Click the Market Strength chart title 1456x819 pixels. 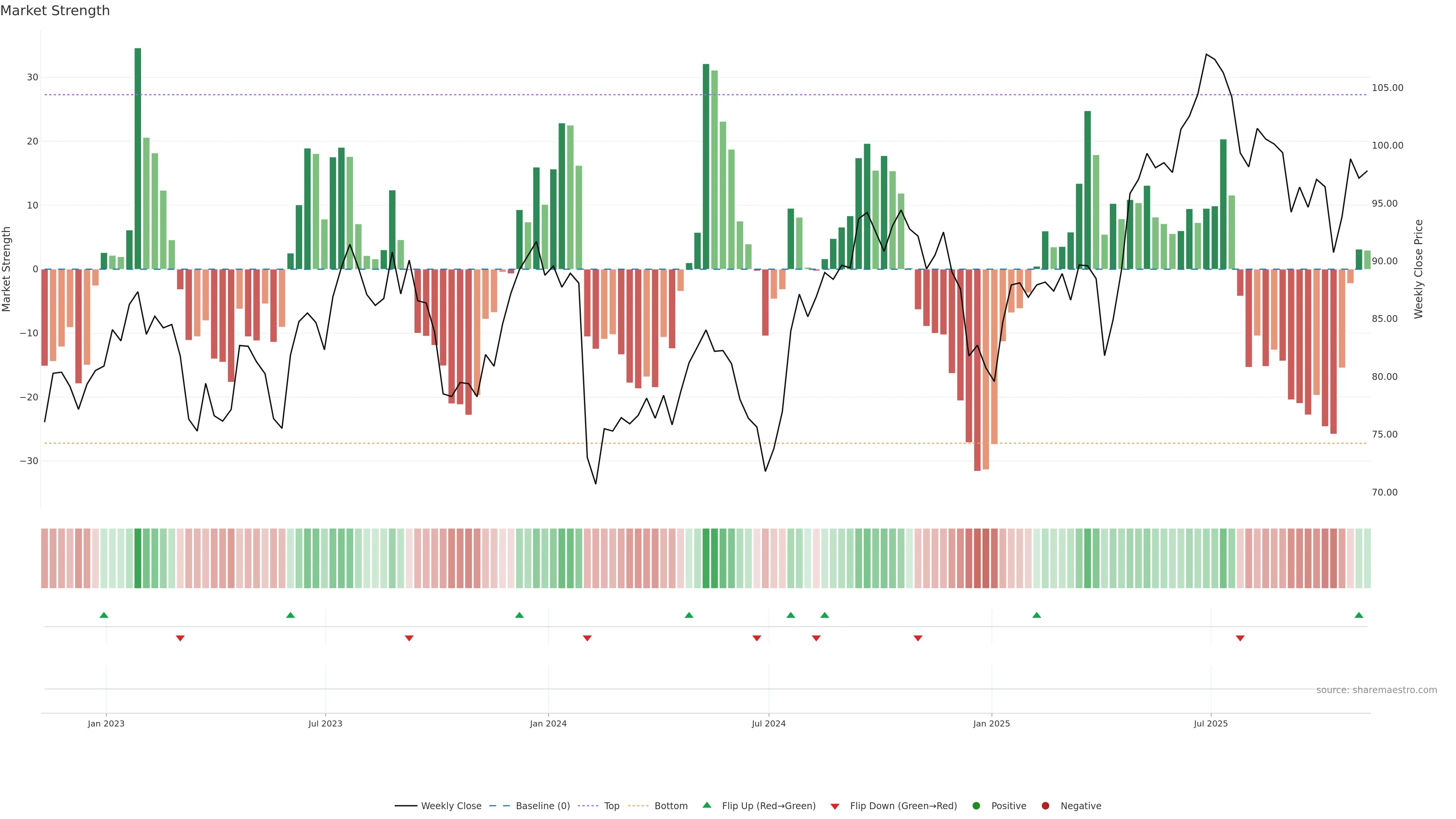(x=55, y=11)
